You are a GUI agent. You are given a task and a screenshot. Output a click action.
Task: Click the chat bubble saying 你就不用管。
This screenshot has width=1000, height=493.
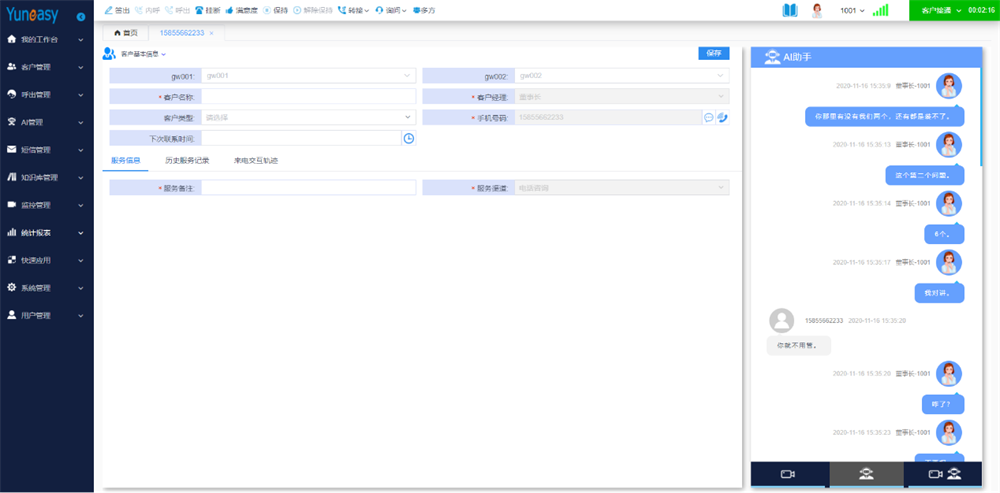(x=798, y=346)
